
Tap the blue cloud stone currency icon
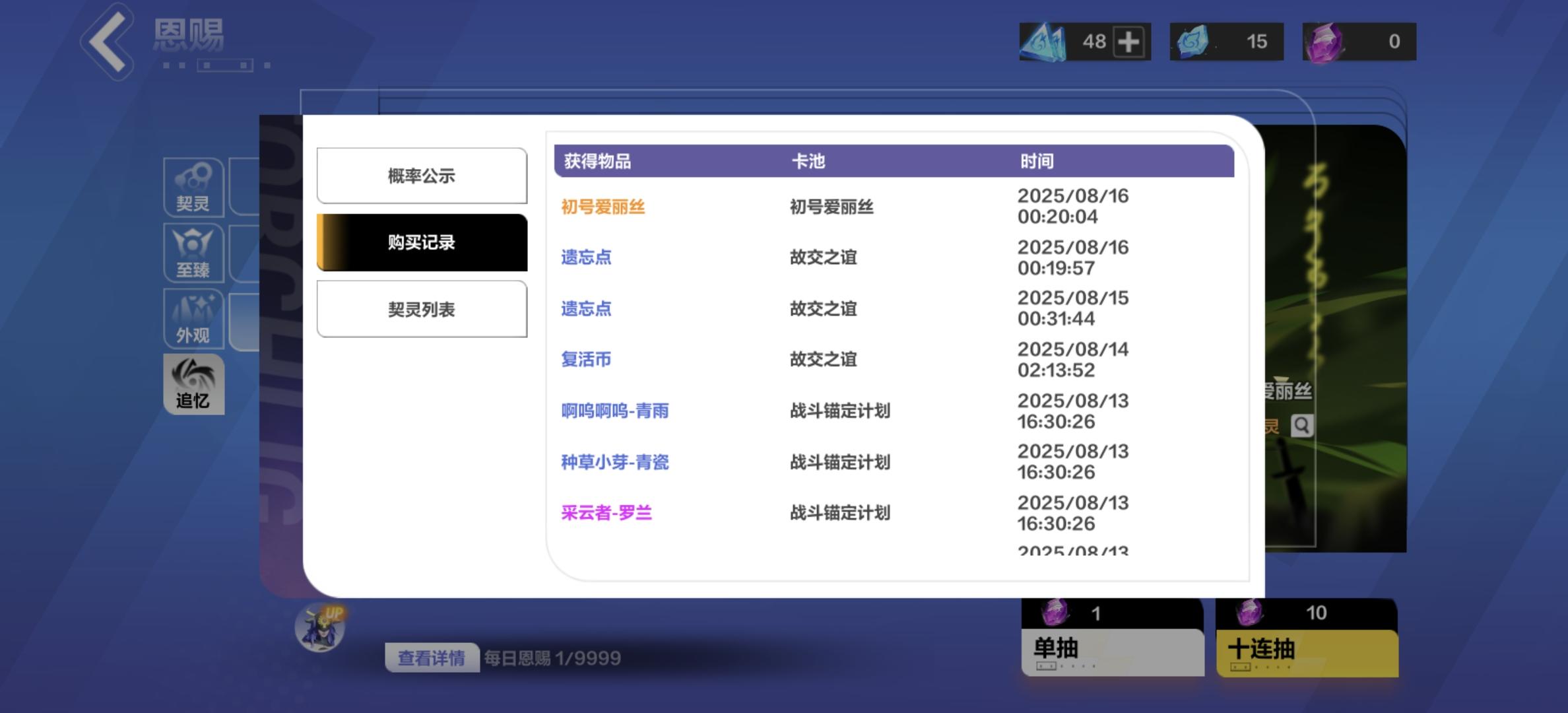click(x=1192, y=42)
